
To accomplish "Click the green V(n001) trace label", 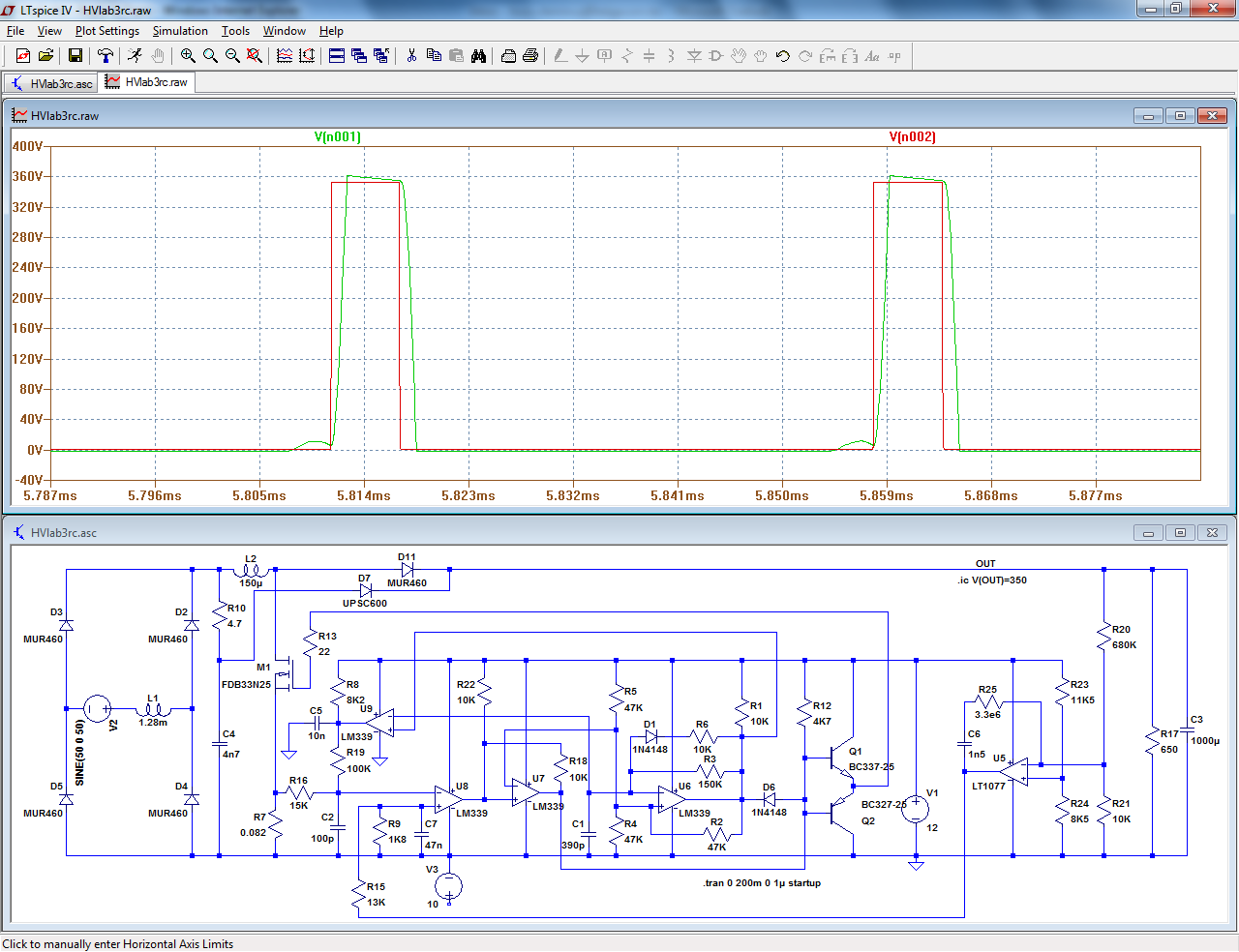I will [337, 136].
